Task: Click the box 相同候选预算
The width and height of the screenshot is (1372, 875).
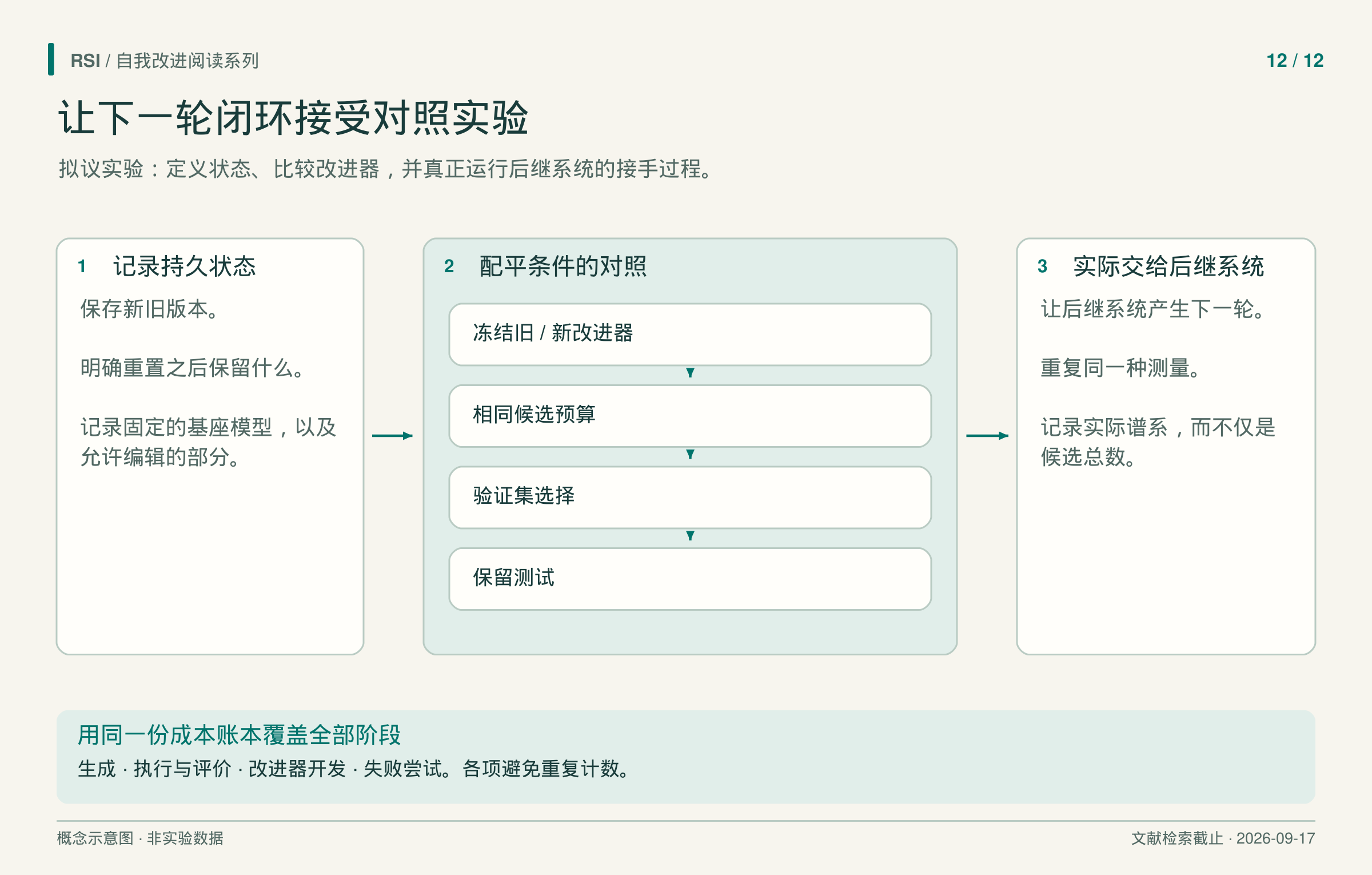Action: click(690, 416)
